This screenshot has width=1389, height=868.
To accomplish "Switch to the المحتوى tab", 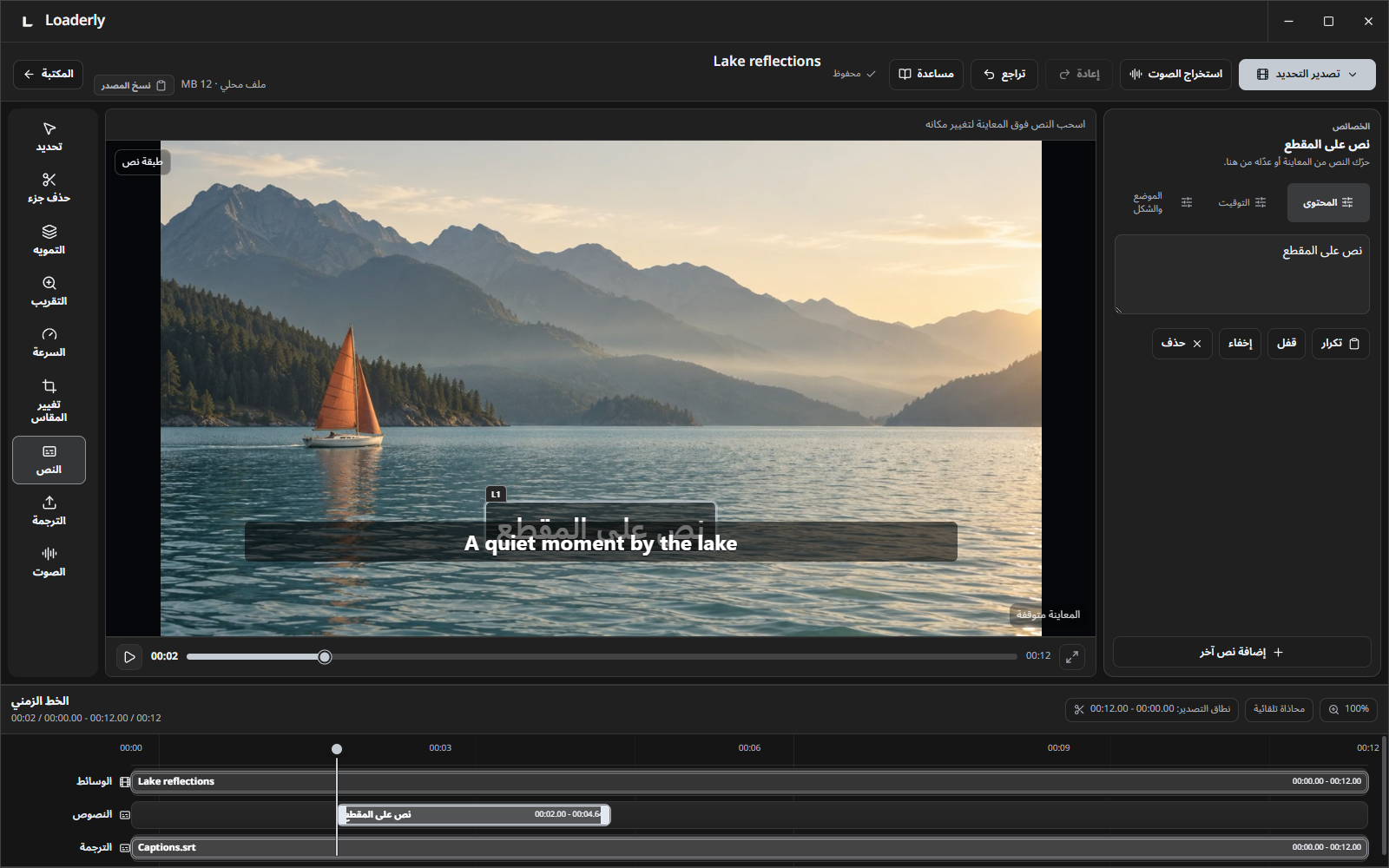I will 1328,203.
